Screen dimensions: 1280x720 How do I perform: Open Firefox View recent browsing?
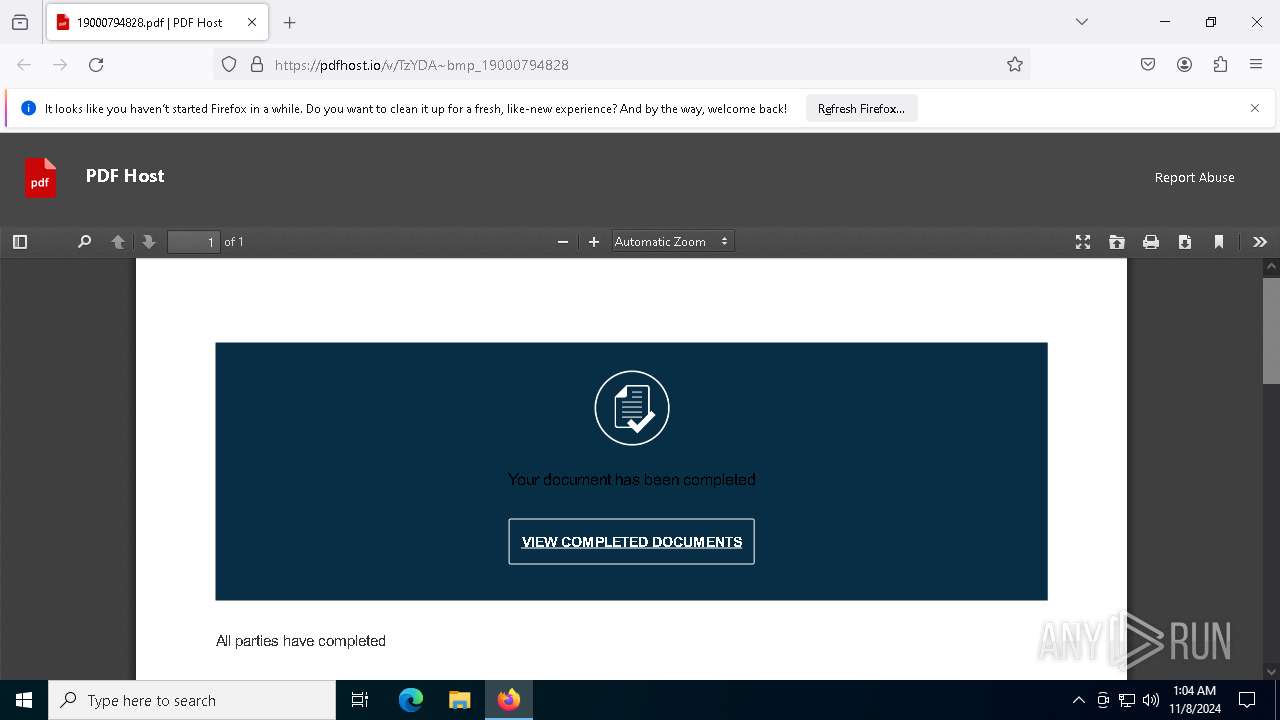click(x=20, y=22)
